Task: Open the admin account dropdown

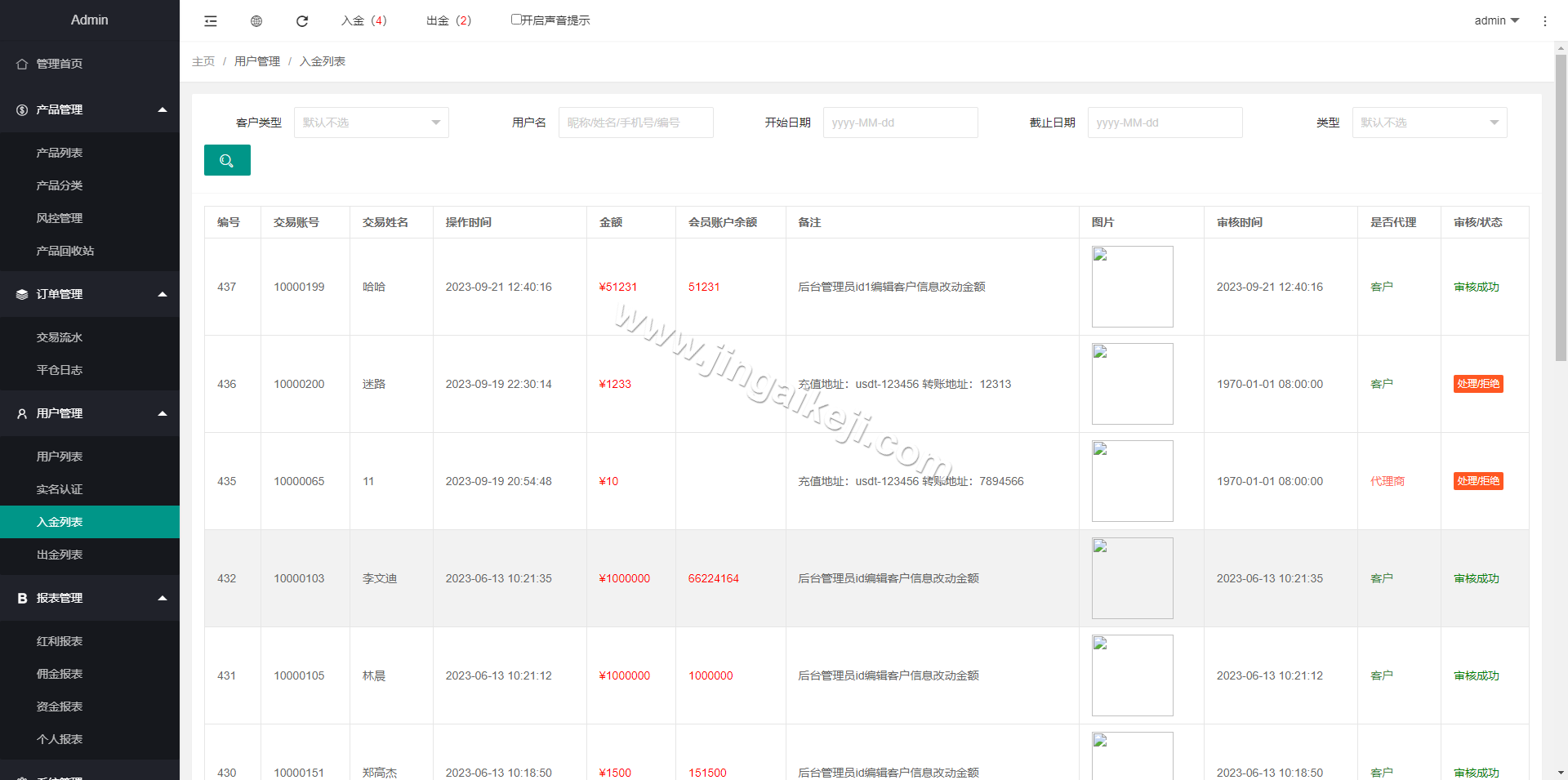Action: (x=1495, y=20)
